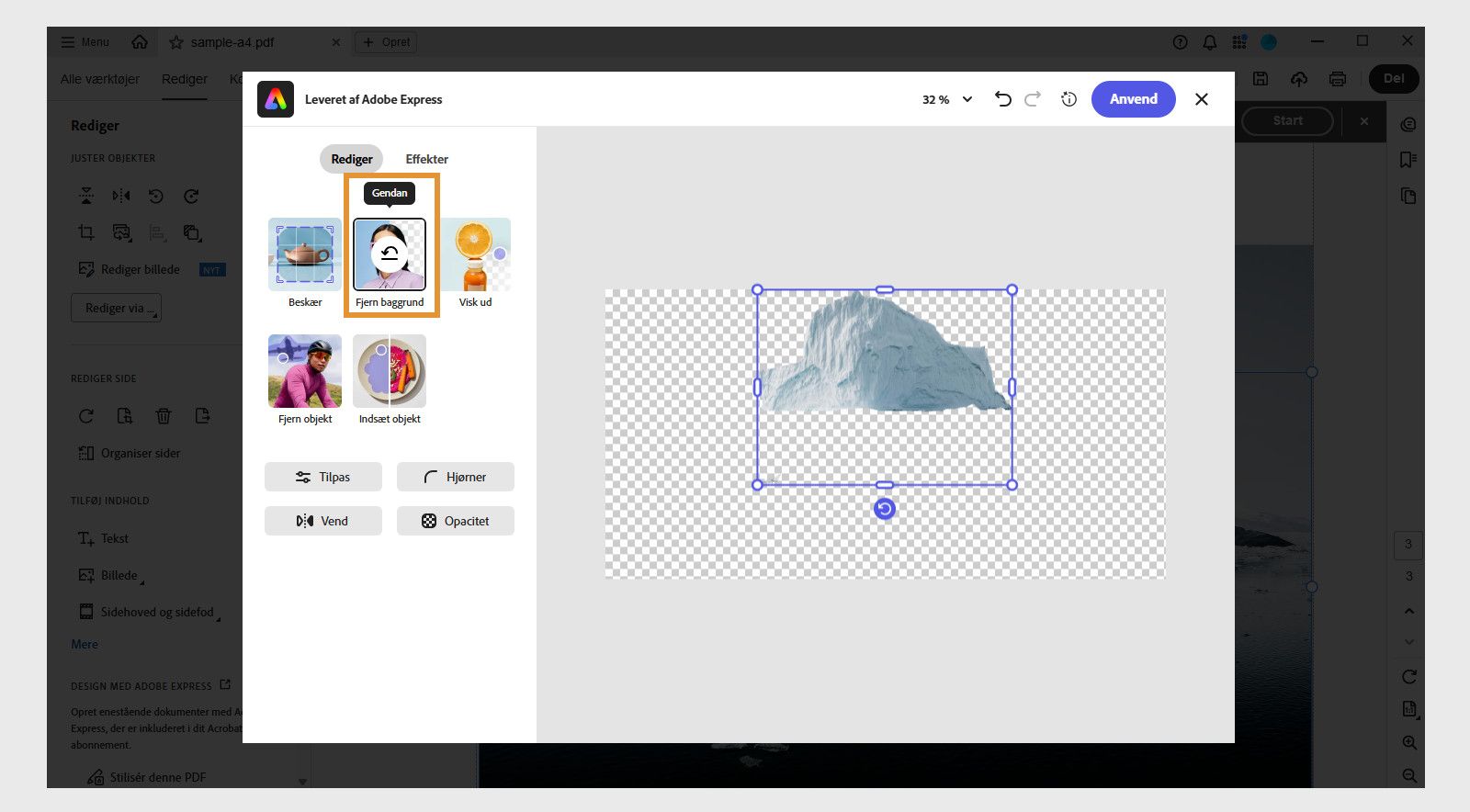Viewport: 1470px width, 812px height.
Task: Switch to the Rediger tab in dialog
Action: pos(351,159)
